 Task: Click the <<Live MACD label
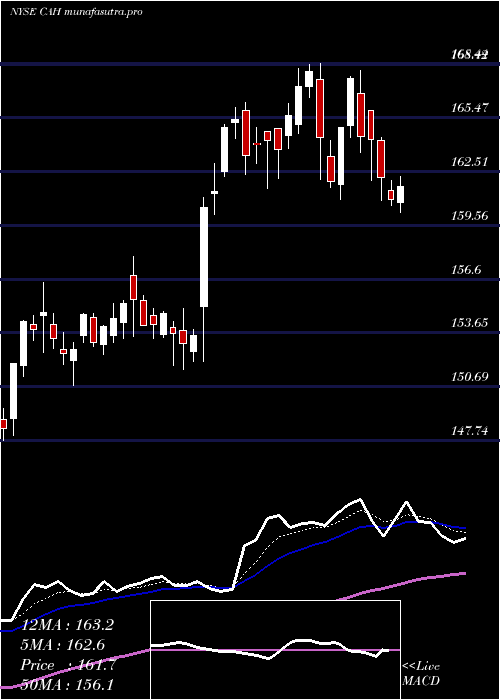coord(421,674)
